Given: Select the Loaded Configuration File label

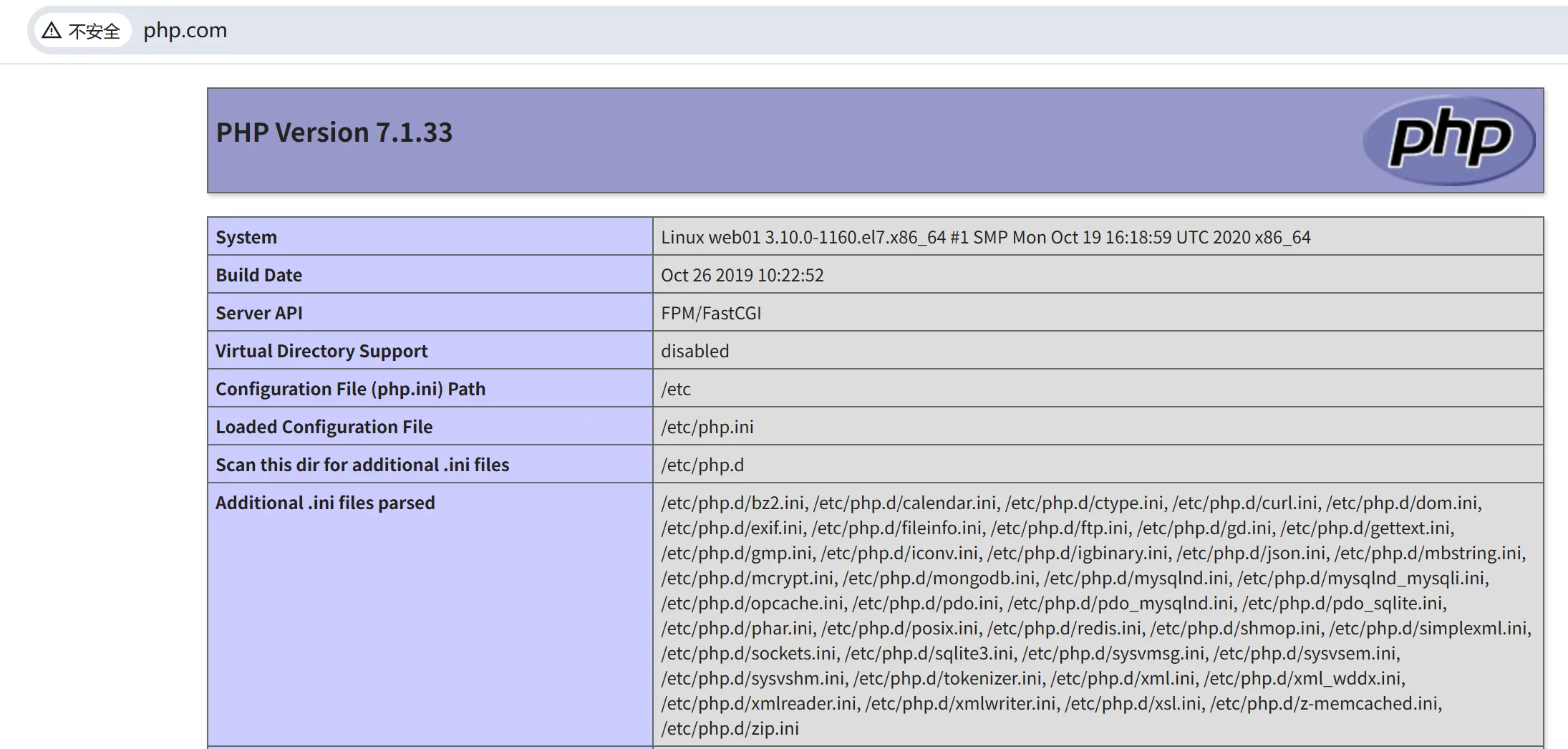Looking at the screenshot, I should coord(324,427).
